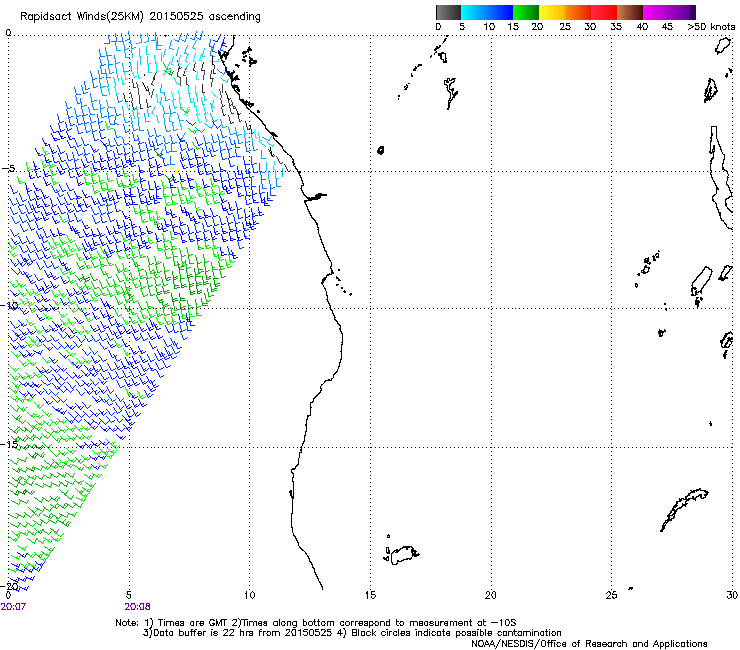Click the gray 0–5 knots legend segment
The width and height of the screenshot is (740, 650).
448,12
